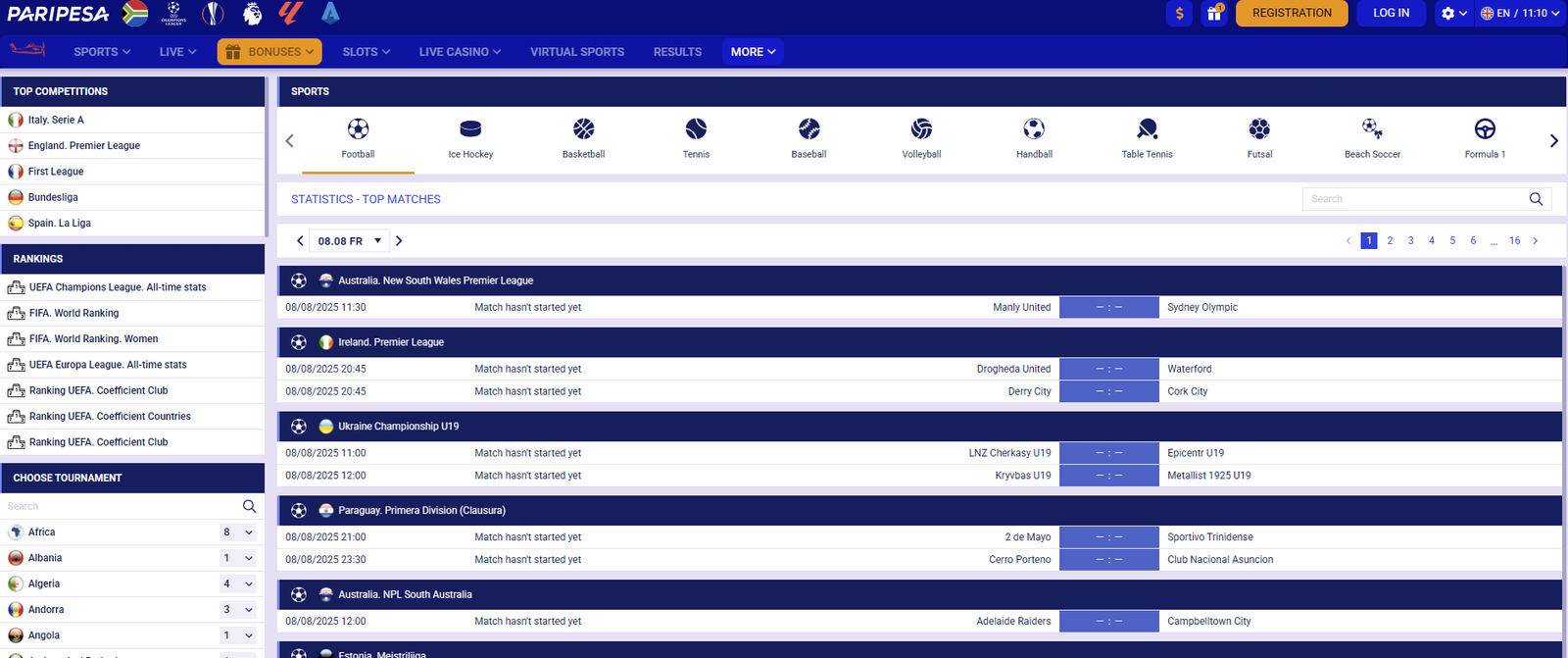Open the 08.08 FR date dropdown
Screen dimensions: 1568x658
click(350, 241)
